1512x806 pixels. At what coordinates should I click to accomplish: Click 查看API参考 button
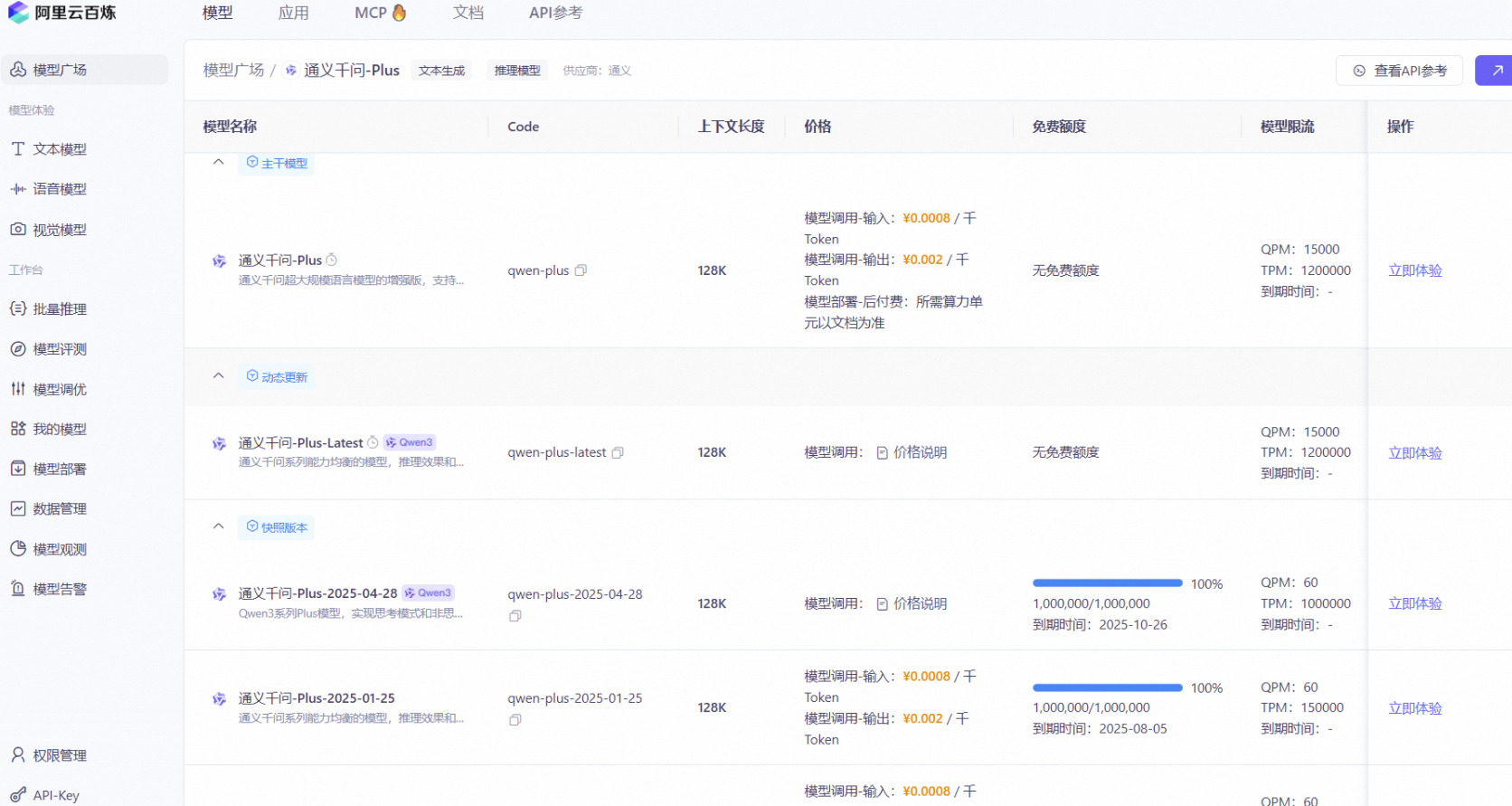(1399, 71)
